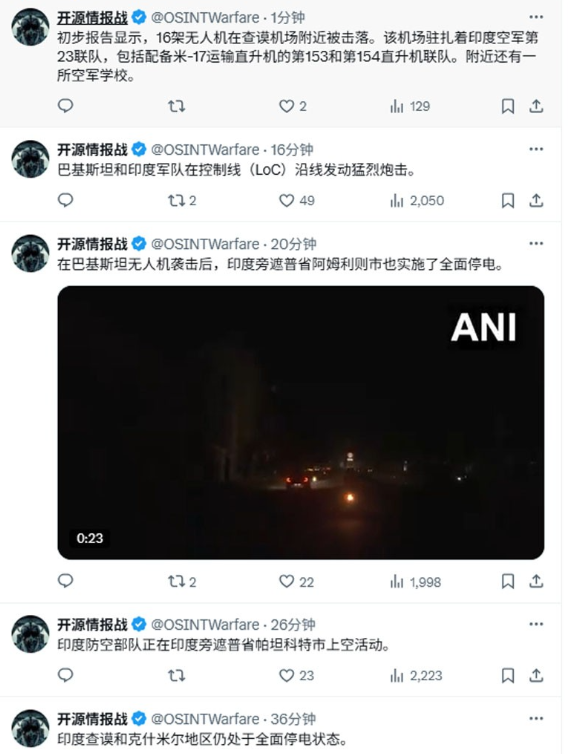The width and height of the screenshot is (572, 754).
Task: Play the ANI blackout video
Action: coord(301,423)
